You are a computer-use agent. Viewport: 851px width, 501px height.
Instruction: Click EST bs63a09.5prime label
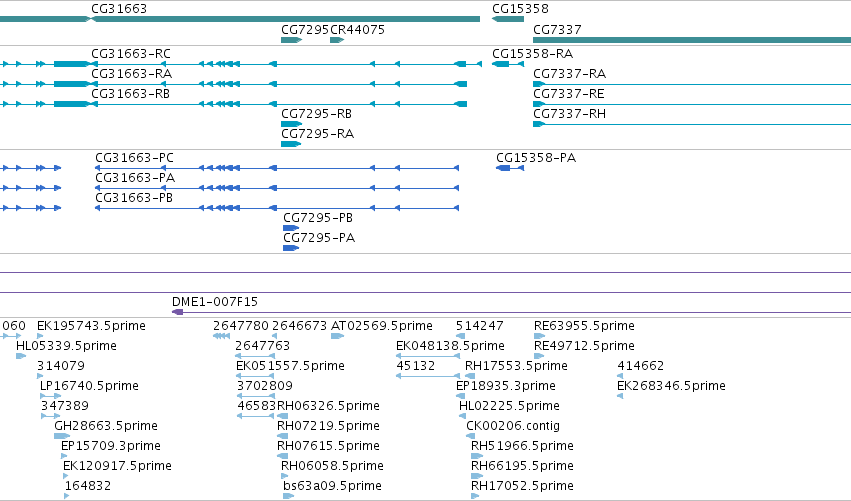pyautogui.click(x=332, y=486)
